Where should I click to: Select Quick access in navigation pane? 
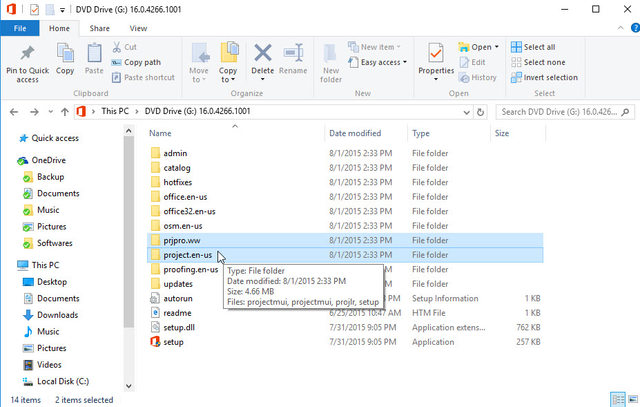[x=55, y=138]
